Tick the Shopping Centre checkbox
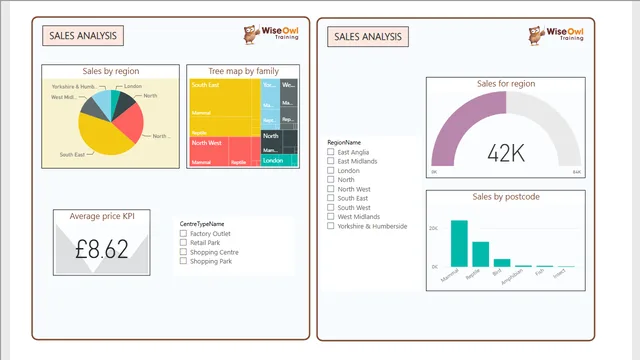640x360 pixels. click(183, 252)
